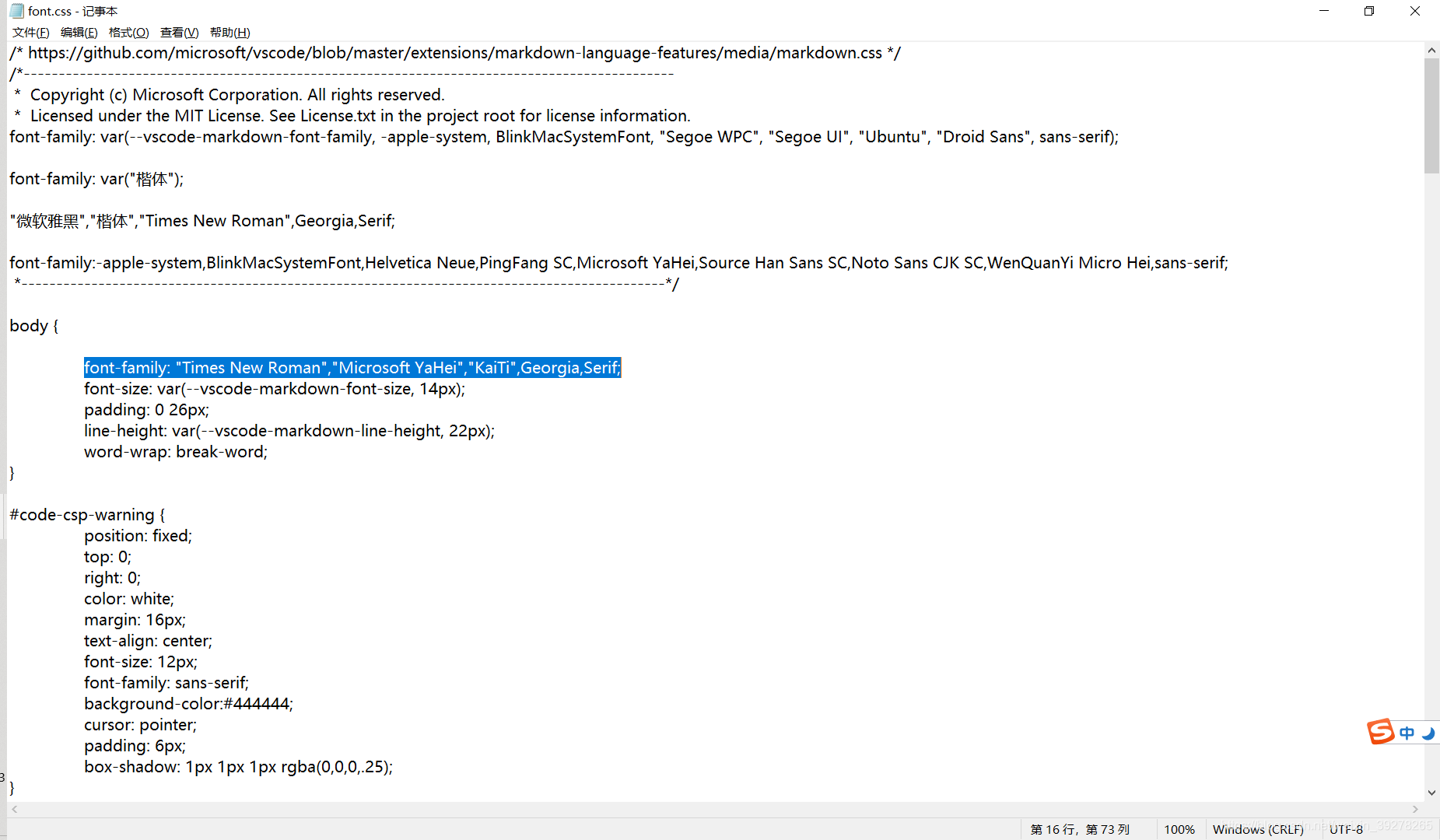The height and width of the screenshot is (840, 1440).
Task: Click the vertical scrollbar up arrow
Action: [x=1431, y=50]
